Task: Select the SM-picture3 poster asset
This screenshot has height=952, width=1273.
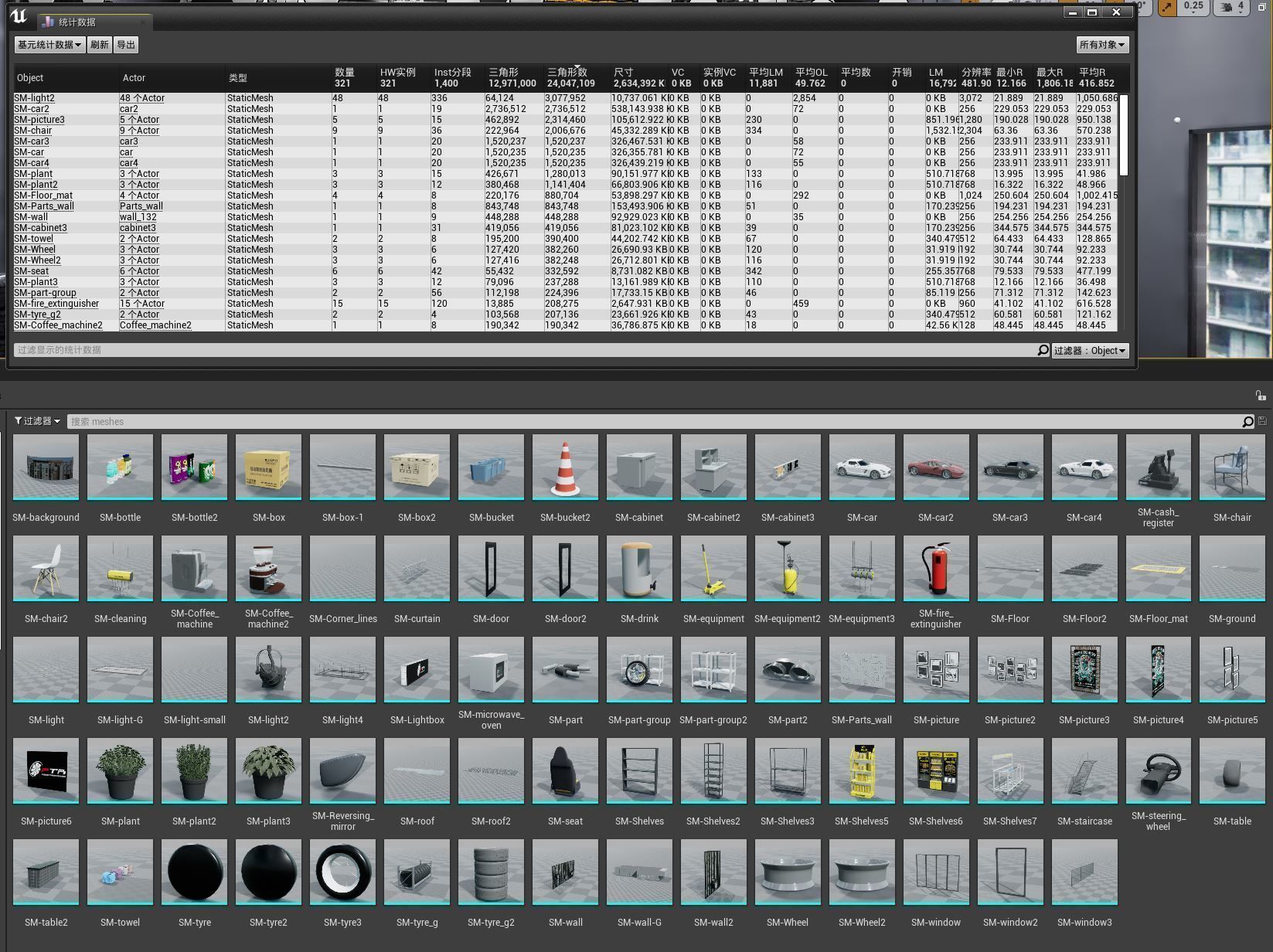Action: (1084, 669)
